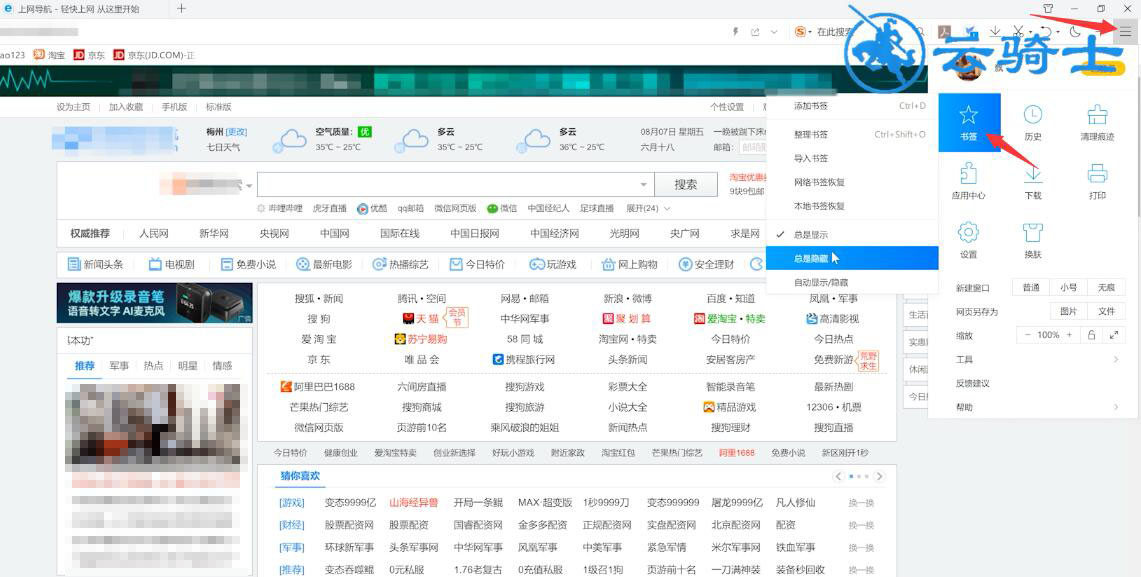Click the lightning speed-mode icon in address bar
The width and height of the screenshot is (1141, 577).
(x=735, y=32)
